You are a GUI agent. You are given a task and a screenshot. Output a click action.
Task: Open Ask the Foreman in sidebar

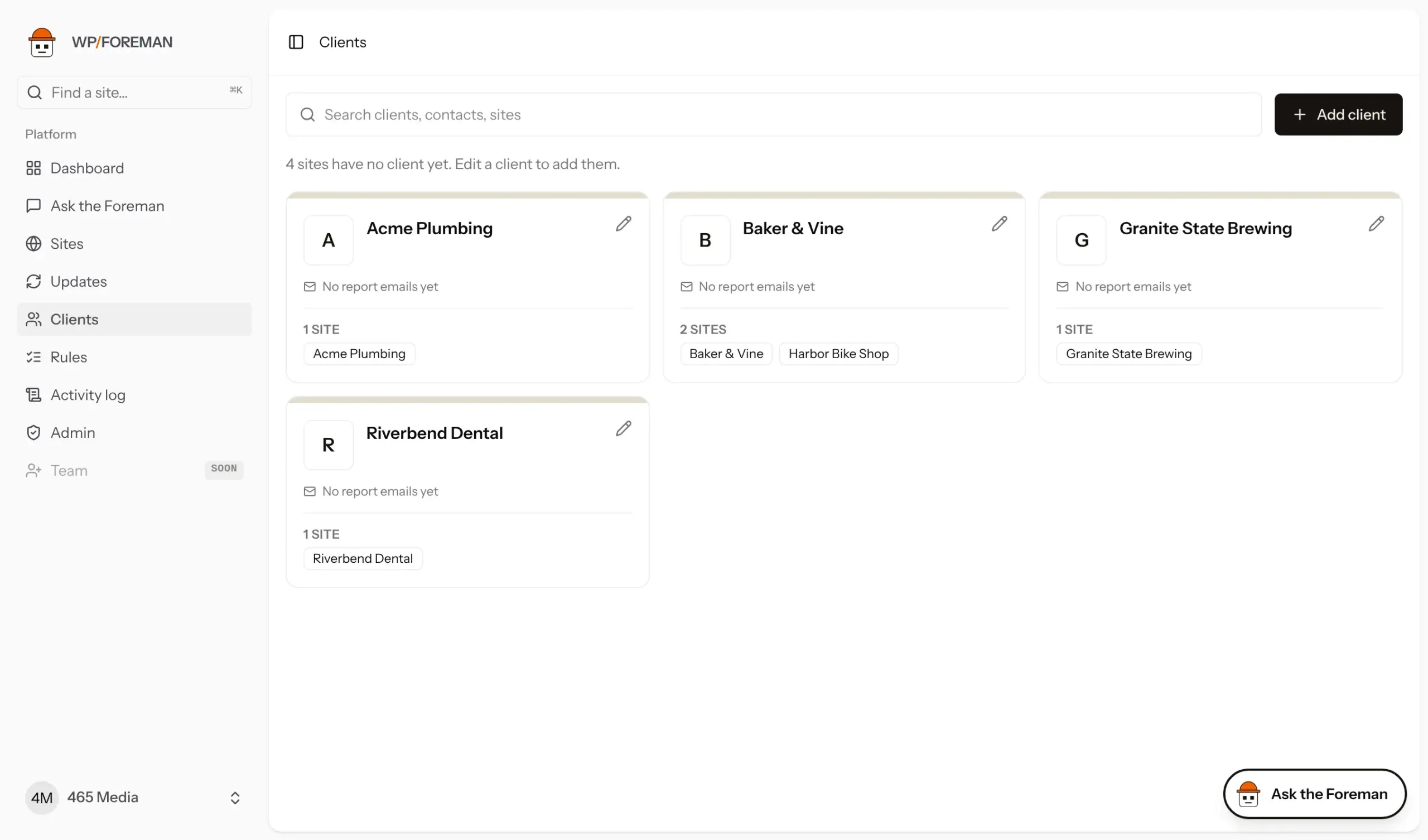[x=134, y=206]
